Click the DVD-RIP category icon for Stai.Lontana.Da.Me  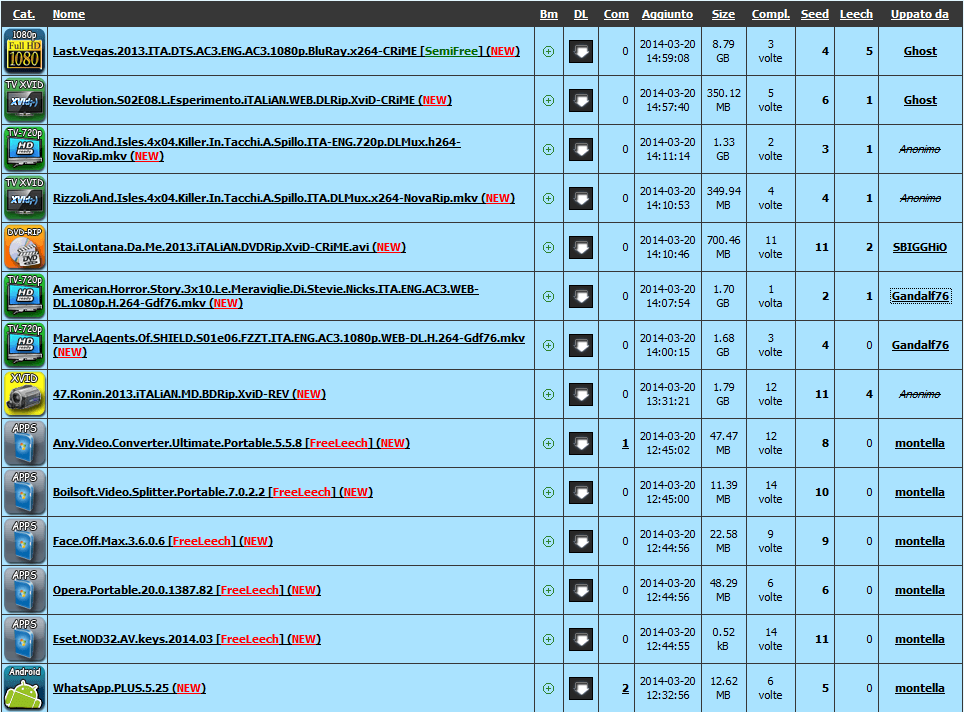(25, 247)
